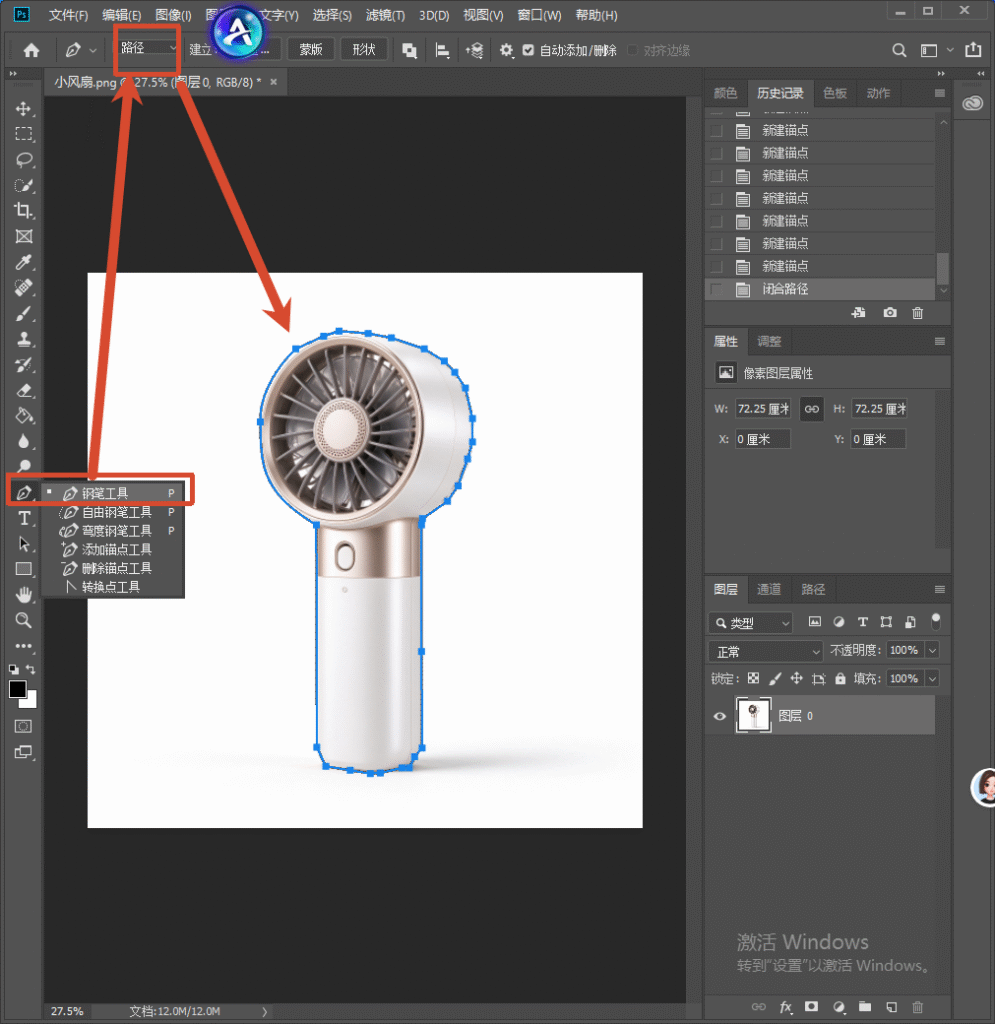Select the Move tool

(x=24, y=108)
